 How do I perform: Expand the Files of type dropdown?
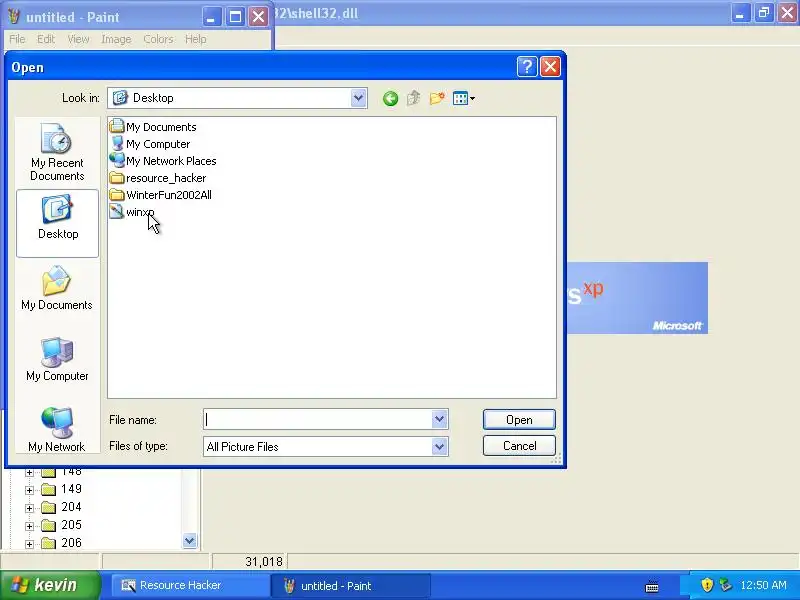tap(439, 446)
